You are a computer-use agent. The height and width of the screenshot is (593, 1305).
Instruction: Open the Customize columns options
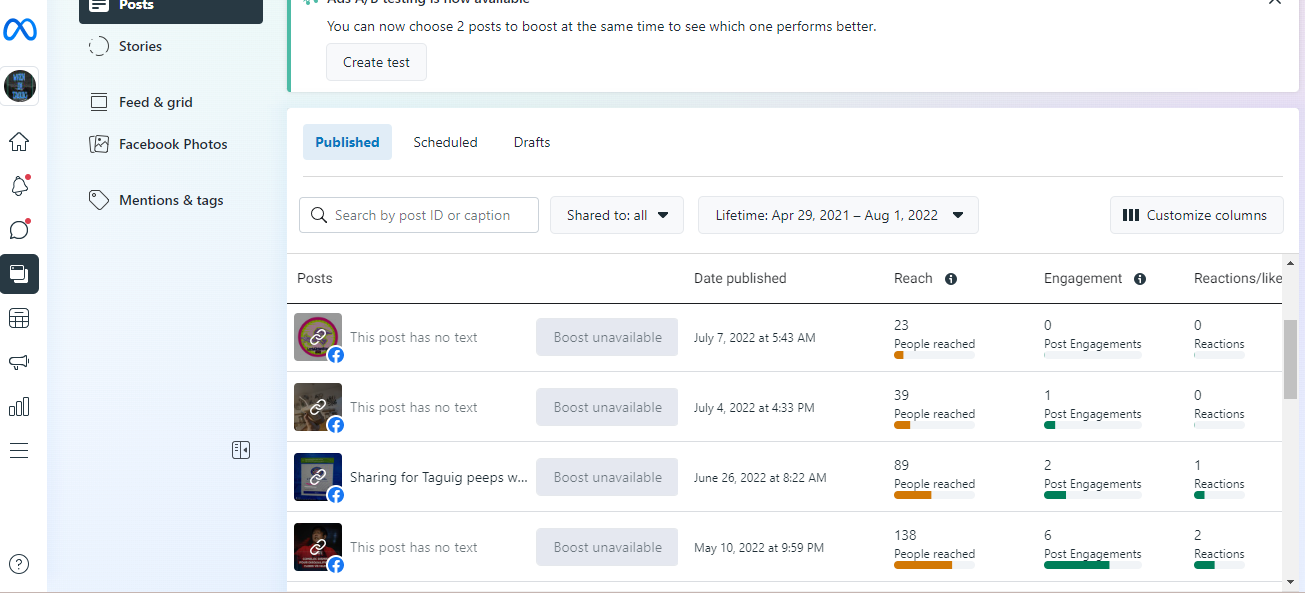point(1196,215)
